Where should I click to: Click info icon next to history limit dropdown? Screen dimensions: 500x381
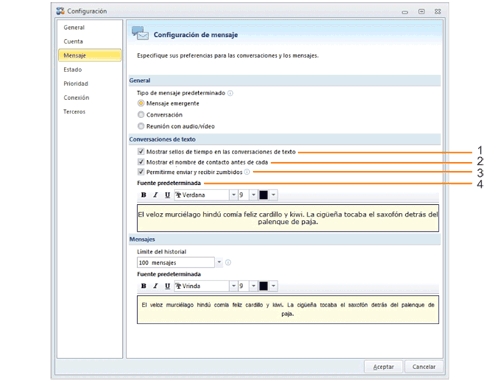pyautogui.click(x=228, y=263)
